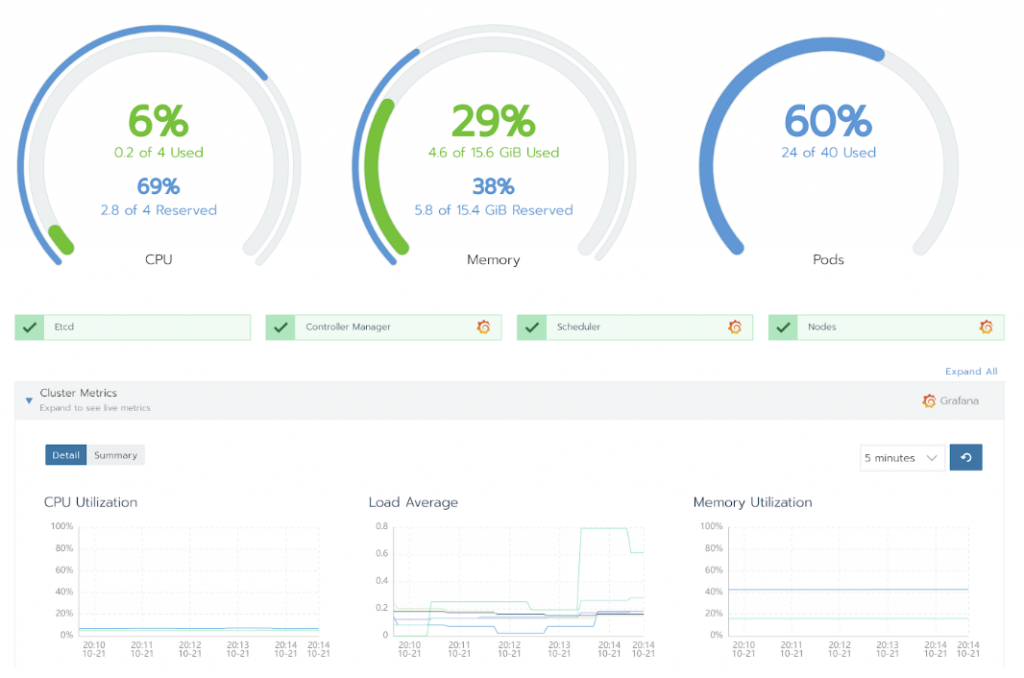Image resolution: width=1024 pixels, height=678 pixels.
Task: Click the Cluster Metrics heading
Action: click(x=78, y=393)
